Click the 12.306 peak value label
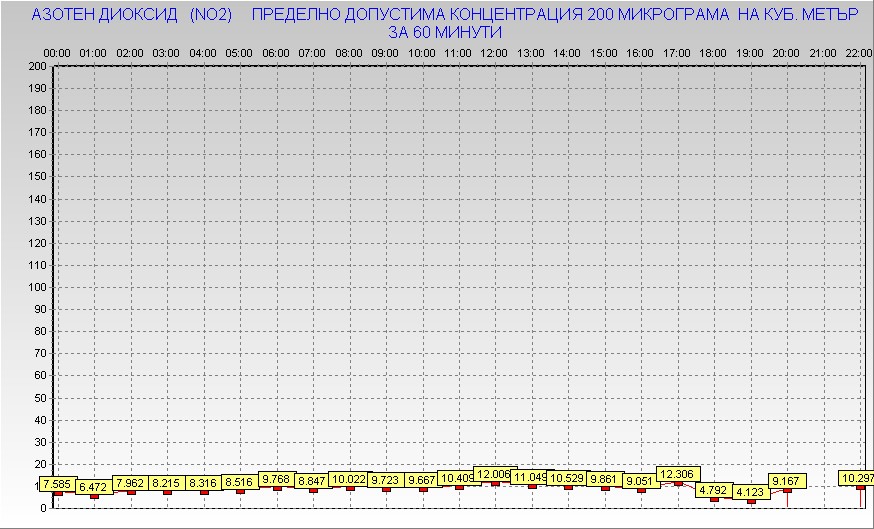Image resolution: width=874 pixels, height=529 pixels. [x=676, y=474]
